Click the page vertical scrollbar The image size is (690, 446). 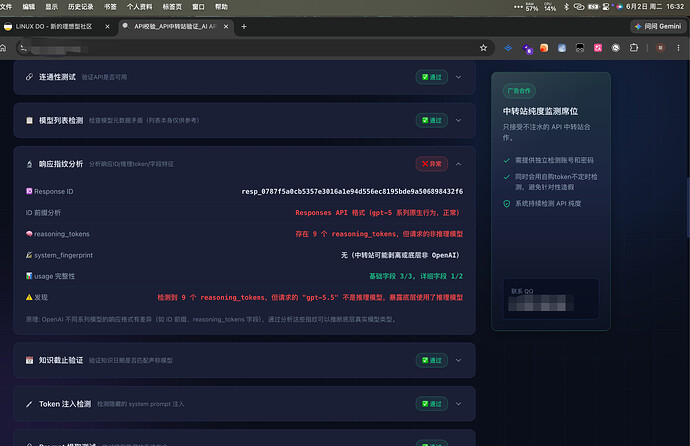click(687, 207)
